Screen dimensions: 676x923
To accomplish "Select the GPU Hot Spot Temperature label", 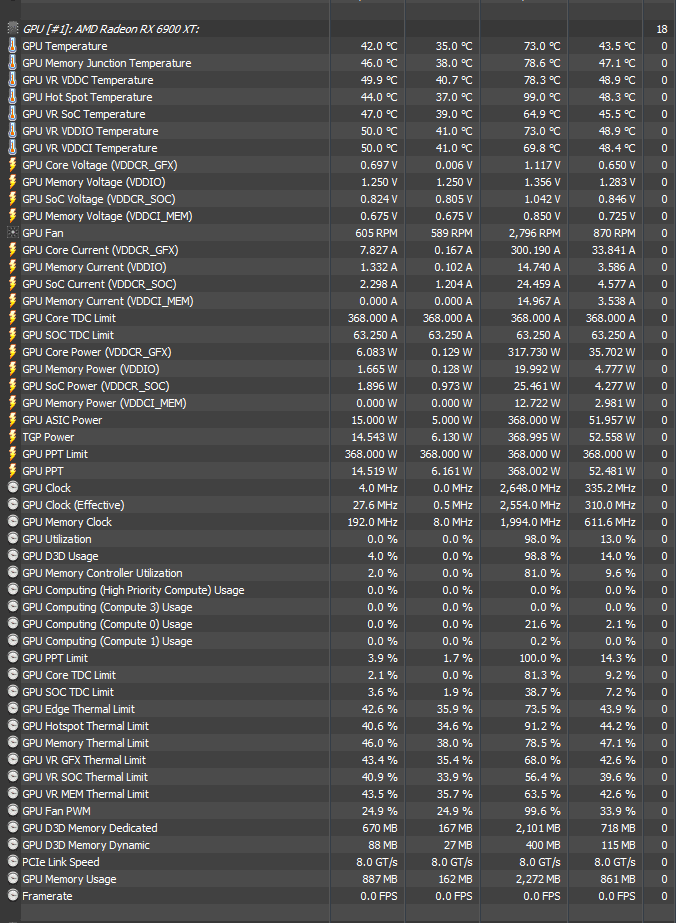I will coord(87,97).
